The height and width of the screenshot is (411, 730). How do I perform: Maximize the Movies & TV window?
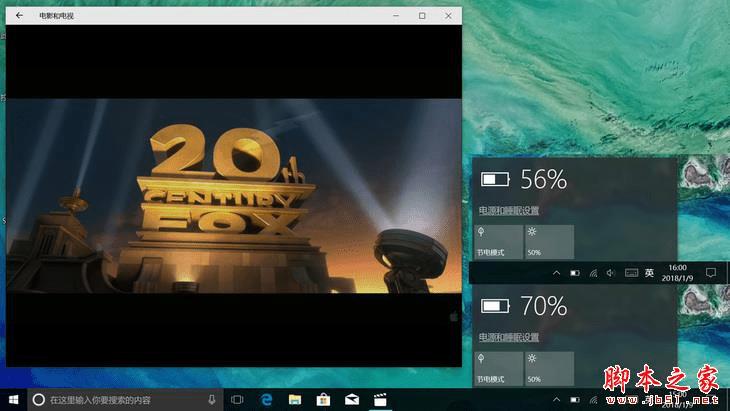(x=422, y=15)
